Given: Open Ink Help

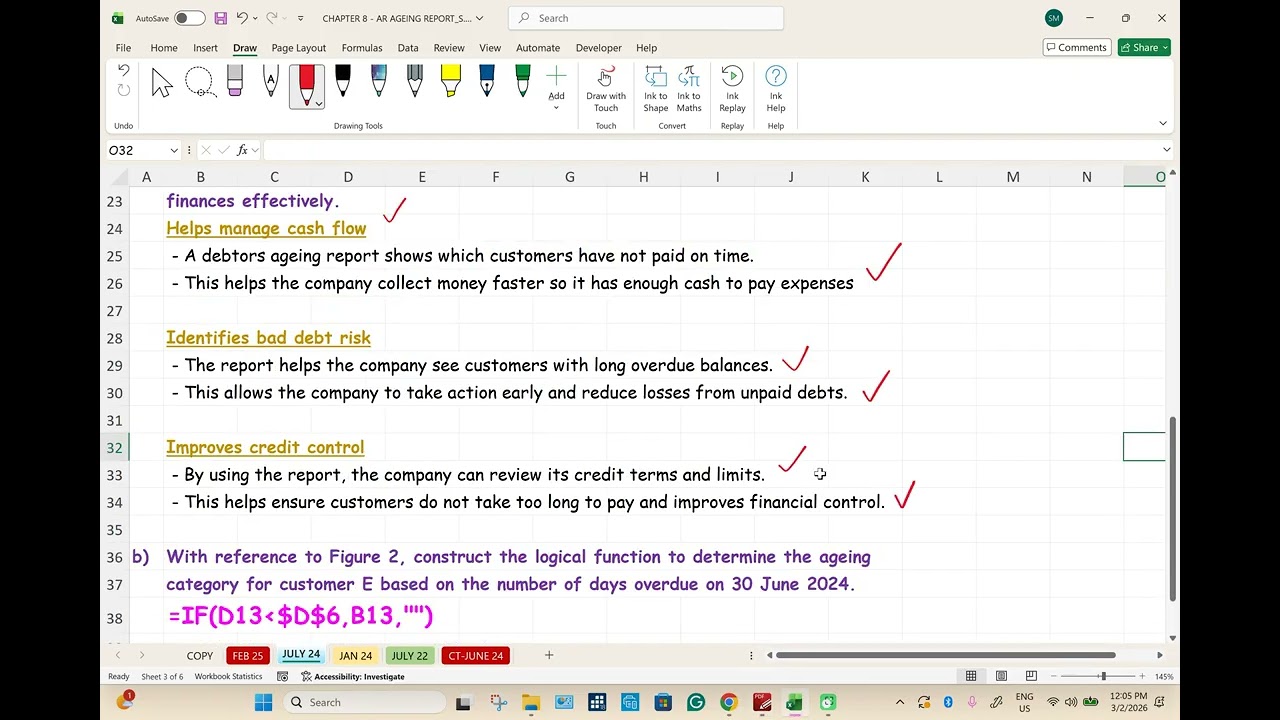Looking at the screenshot, I should 776,90.
